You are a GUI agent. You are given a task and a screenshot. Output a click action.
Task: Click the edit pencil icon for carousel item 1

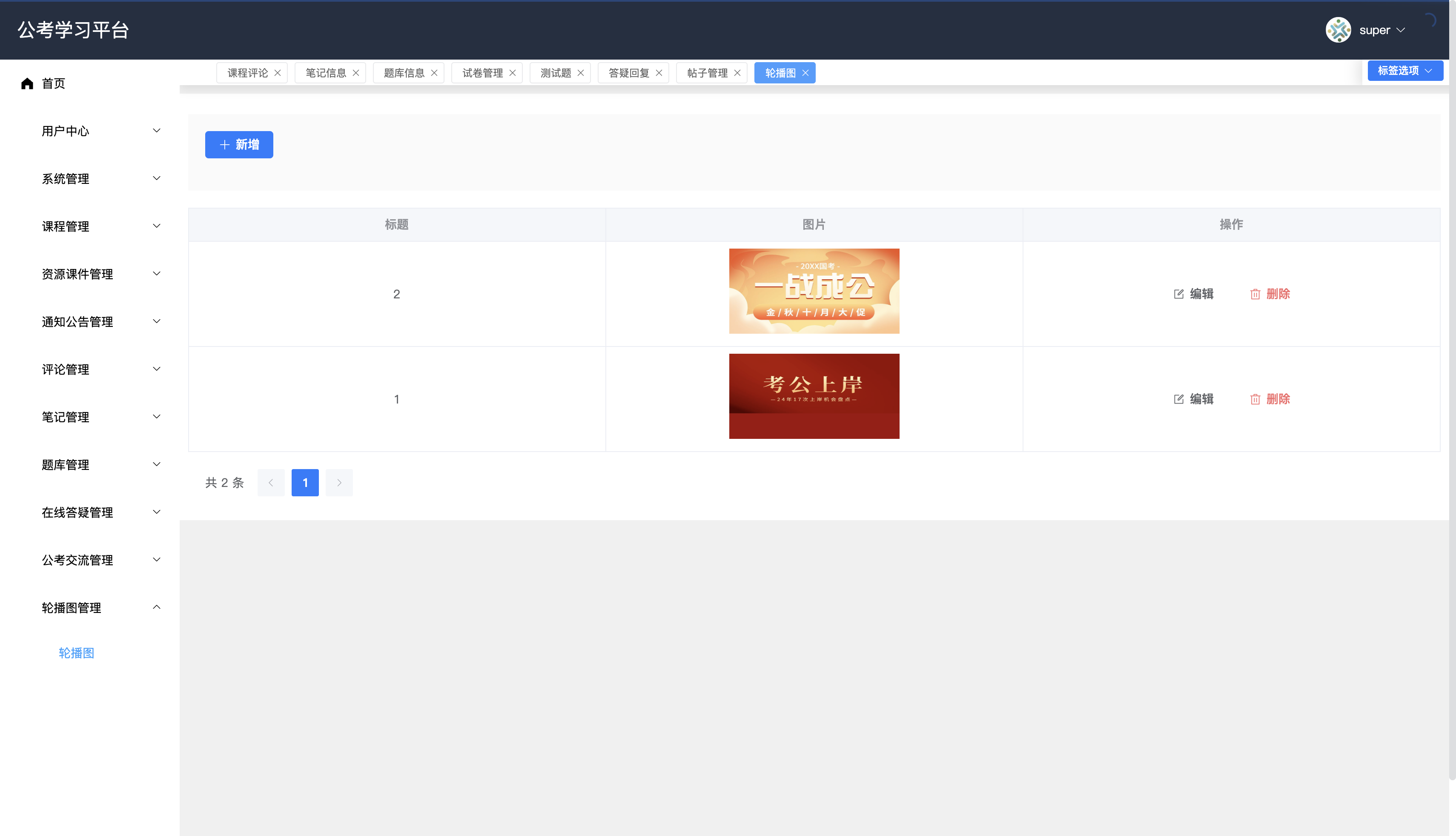(1179, 399)
